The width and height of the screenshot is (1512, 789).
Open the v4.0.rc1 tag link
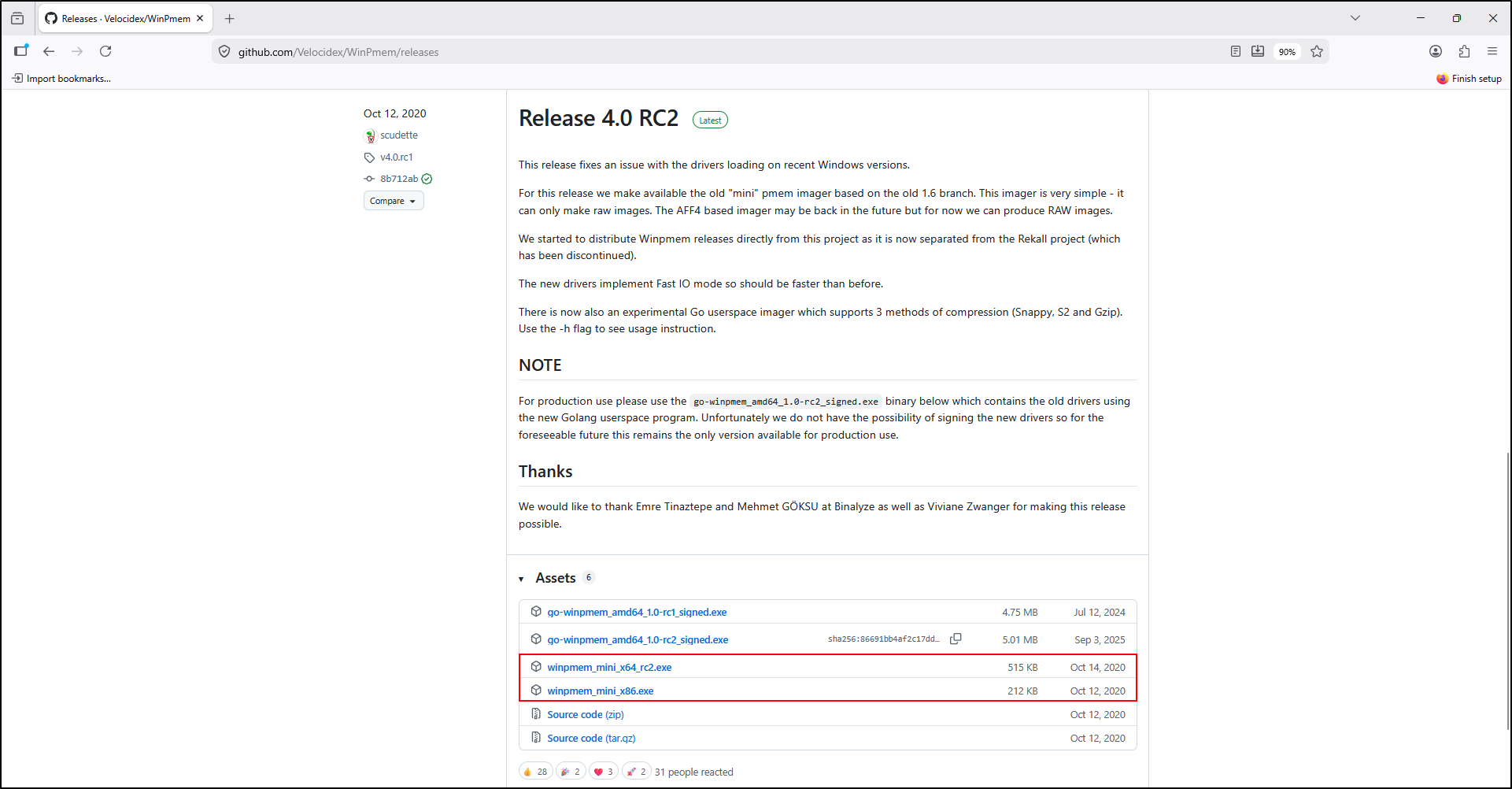pyautogui.click(x=397, y=157)
